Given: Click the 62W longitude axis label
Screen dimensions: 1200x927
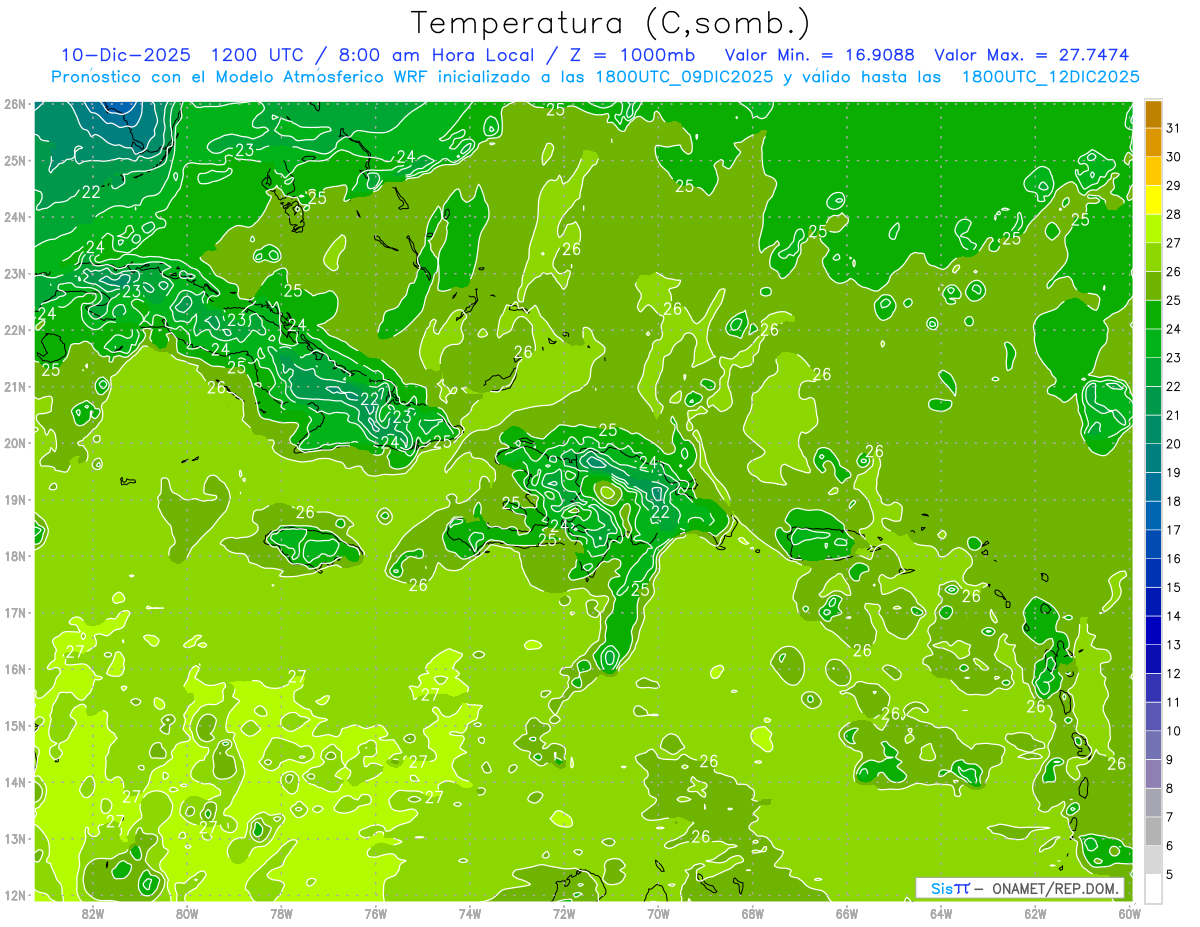Looking at the screenshot, I should (x=1036, y=914).
